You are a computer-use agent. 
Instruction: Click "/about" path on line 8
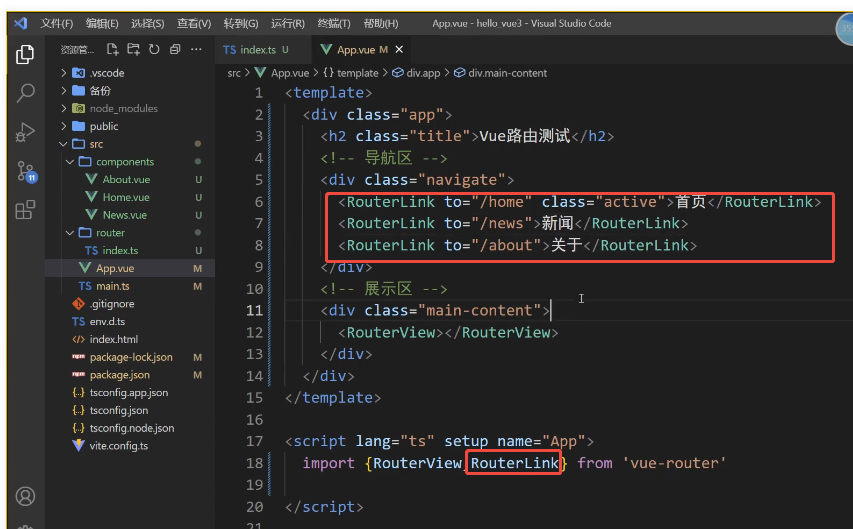coord(506,245)
